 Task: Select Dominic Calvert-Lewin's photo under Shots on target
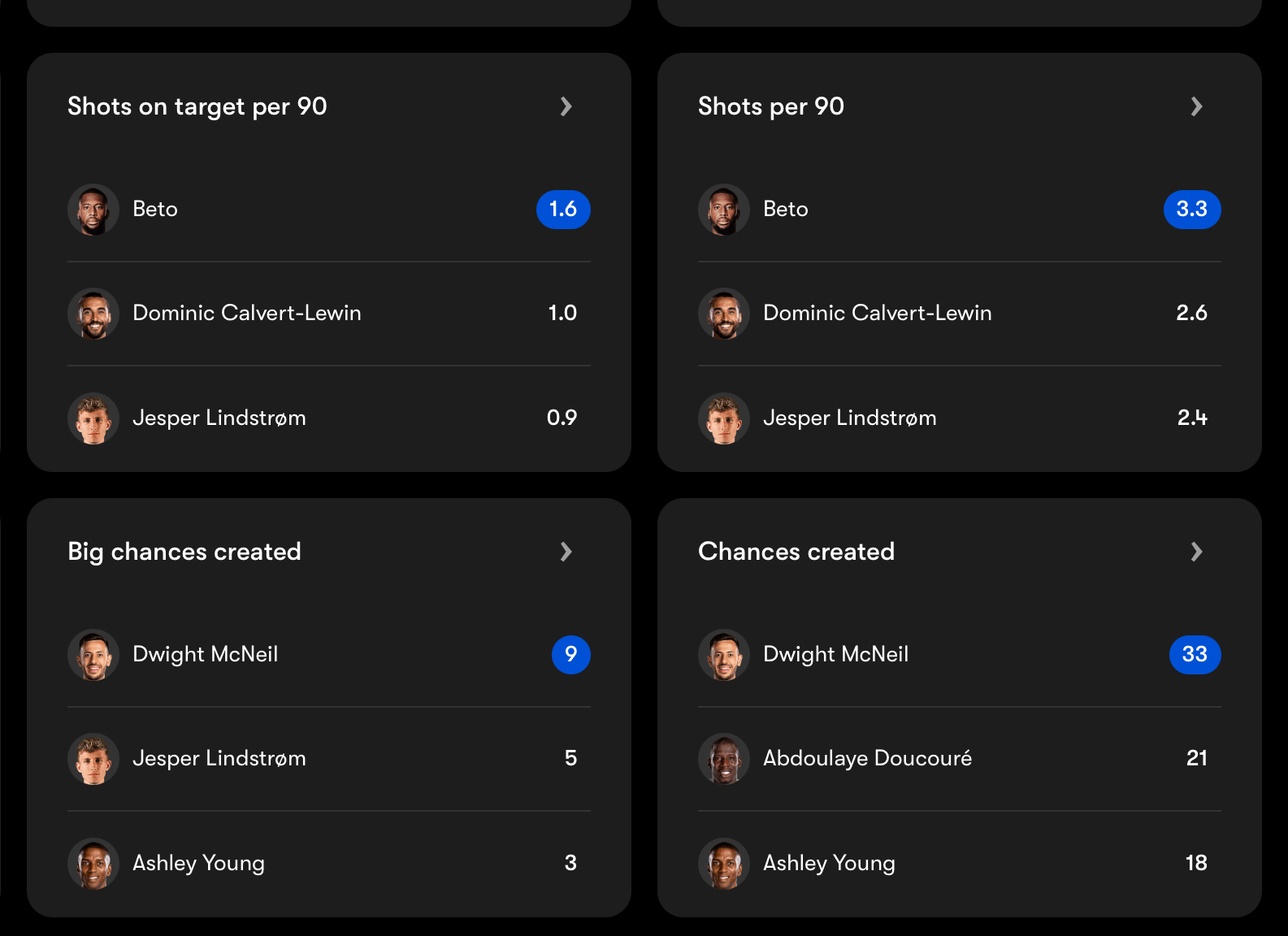93,314
